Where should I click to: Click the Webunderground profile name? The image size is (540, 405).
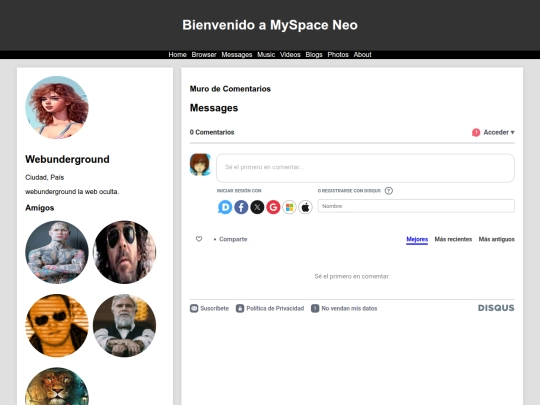click(67, 159)
